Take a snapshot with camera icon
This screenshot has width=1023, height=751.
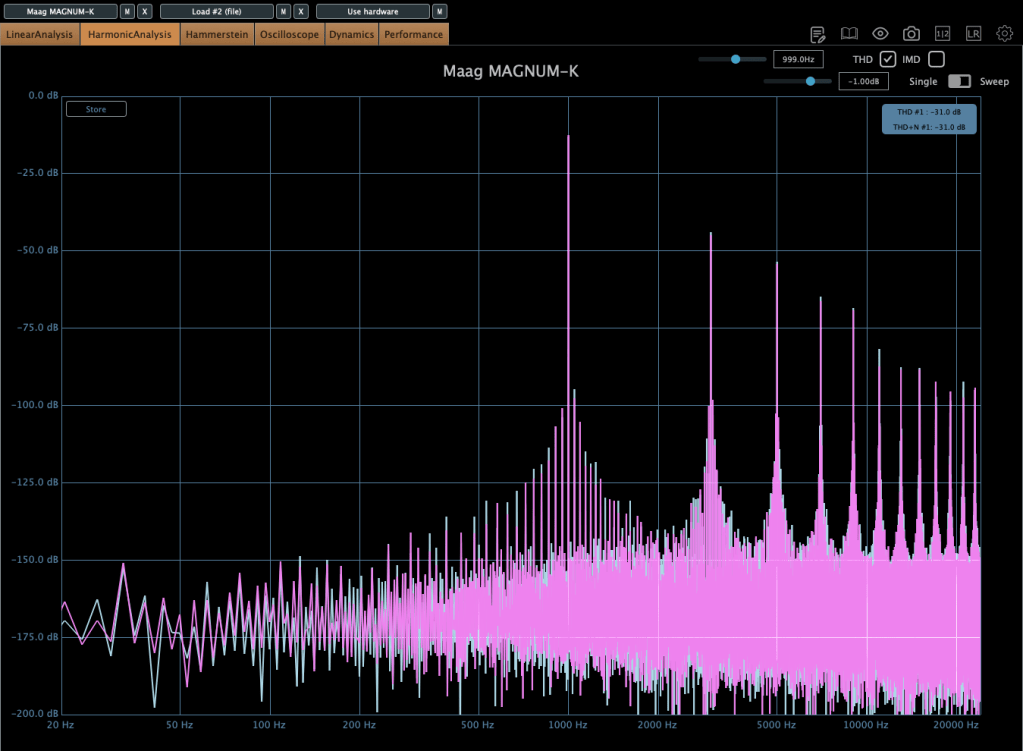point(911,34)
